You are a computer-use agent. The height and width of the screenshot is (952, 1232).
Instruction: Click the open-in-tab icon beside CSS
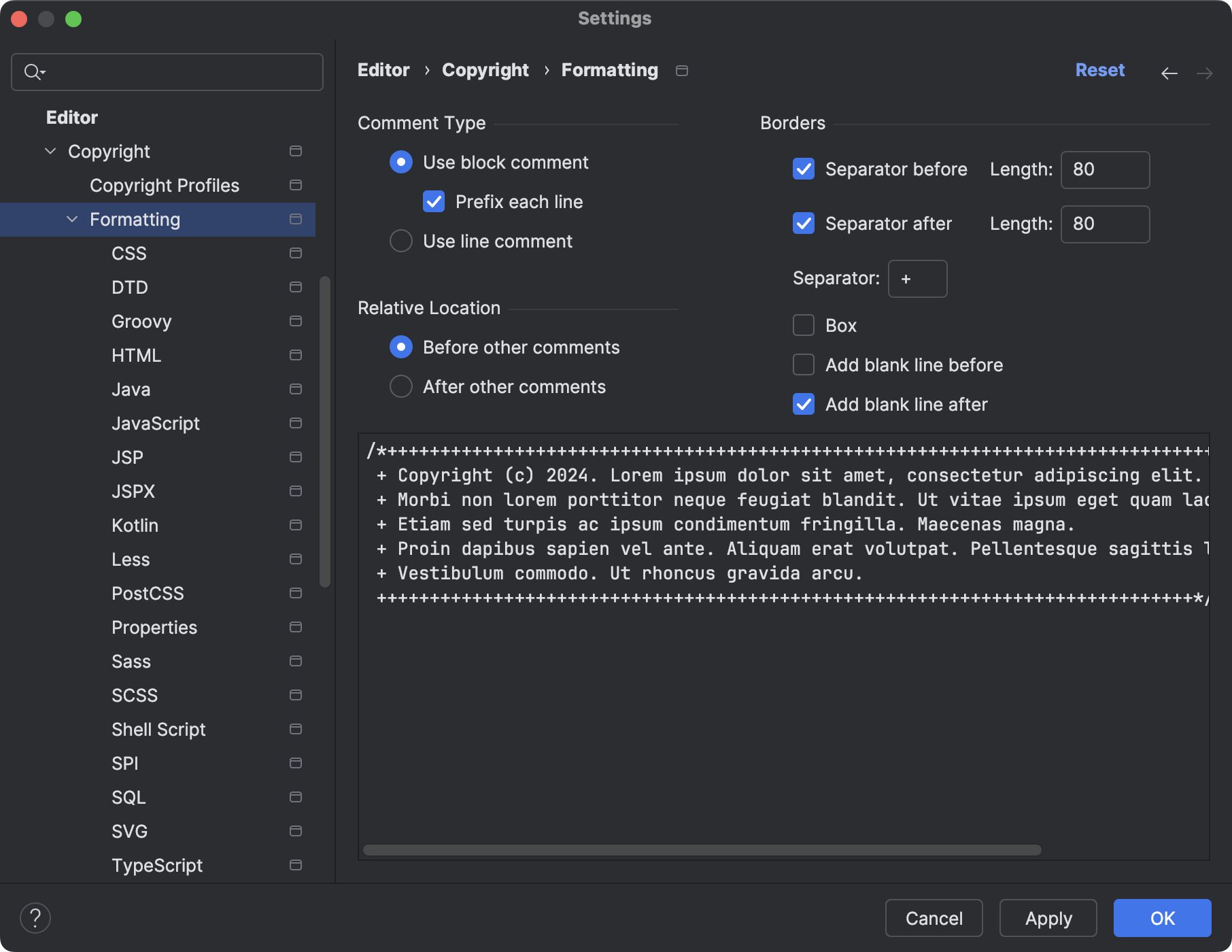point(296,253)
